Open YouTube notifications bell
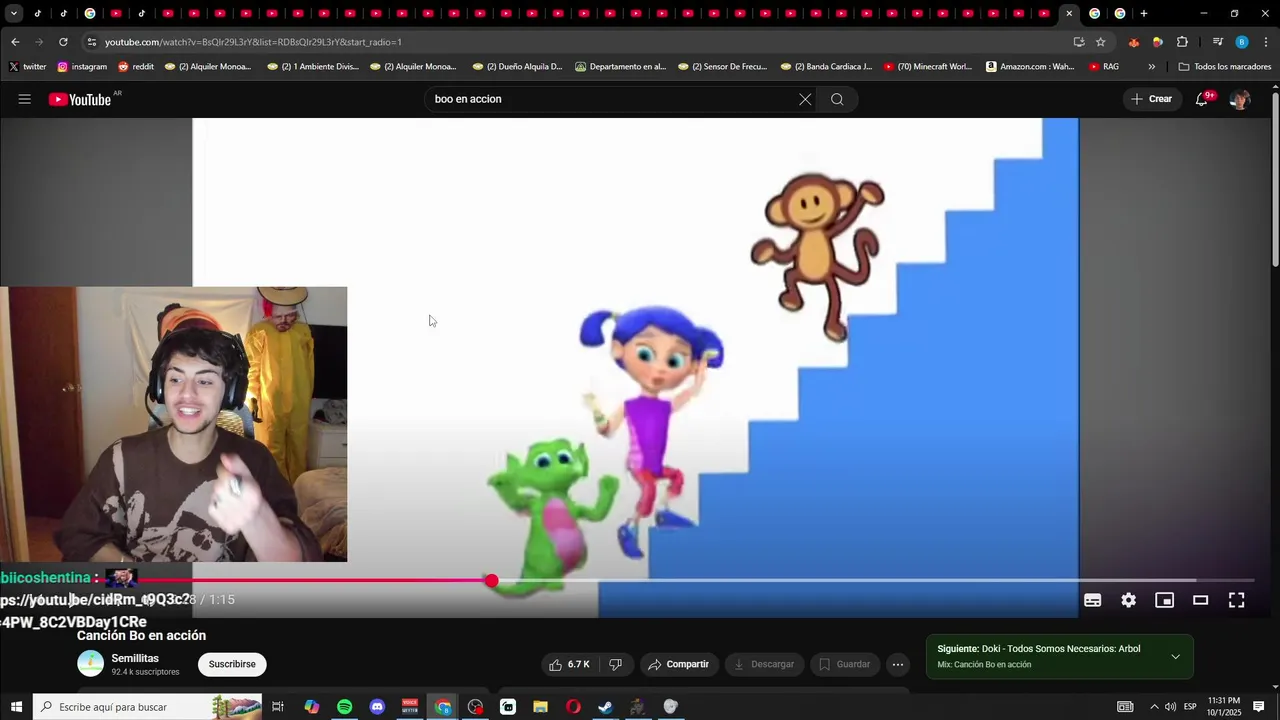Screen dimensions: 1280x720 [x=1202, y=99]
